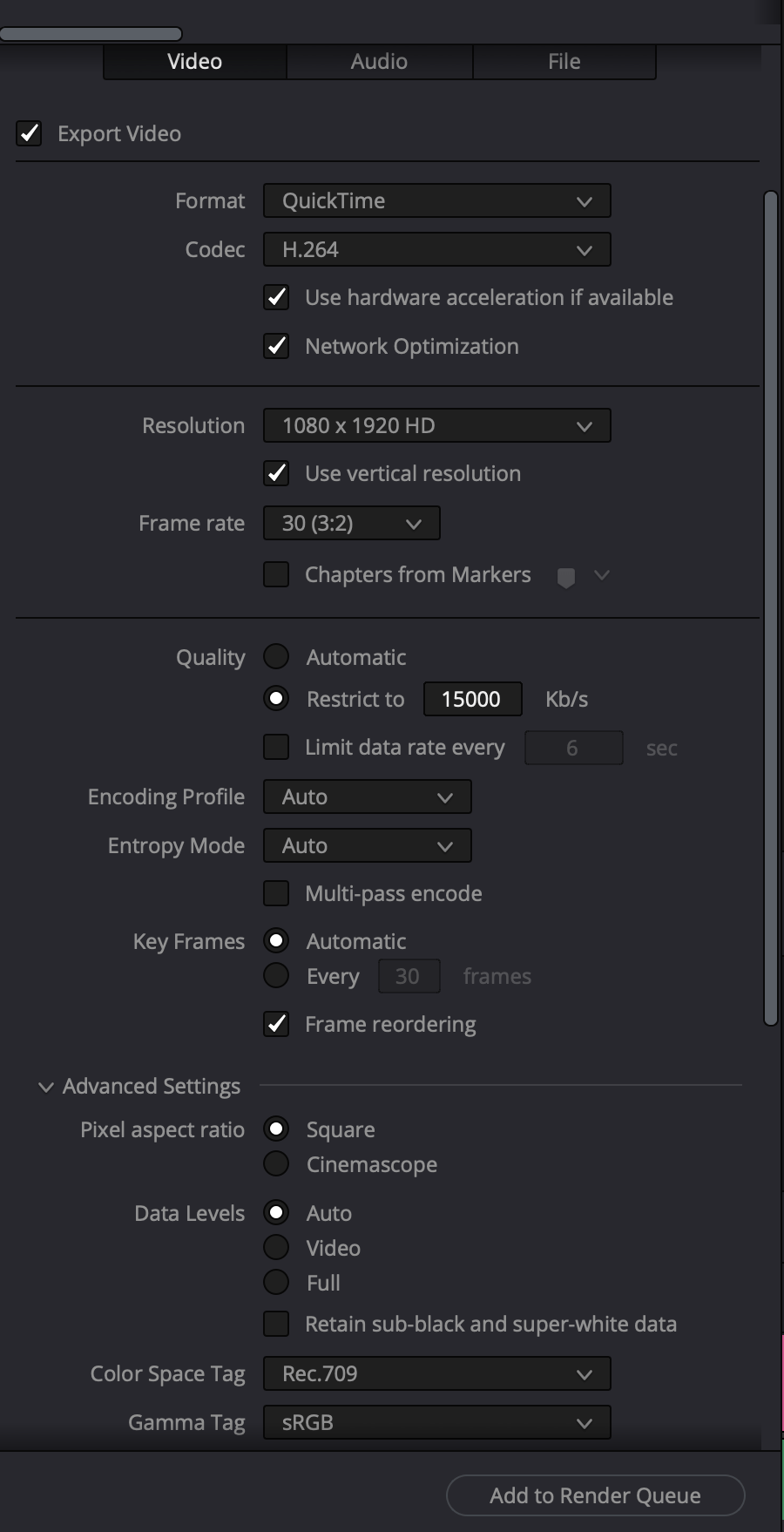Collapse the Advanced Settings section
This screenshot has width=784, height=1532.
[46, 1086]
